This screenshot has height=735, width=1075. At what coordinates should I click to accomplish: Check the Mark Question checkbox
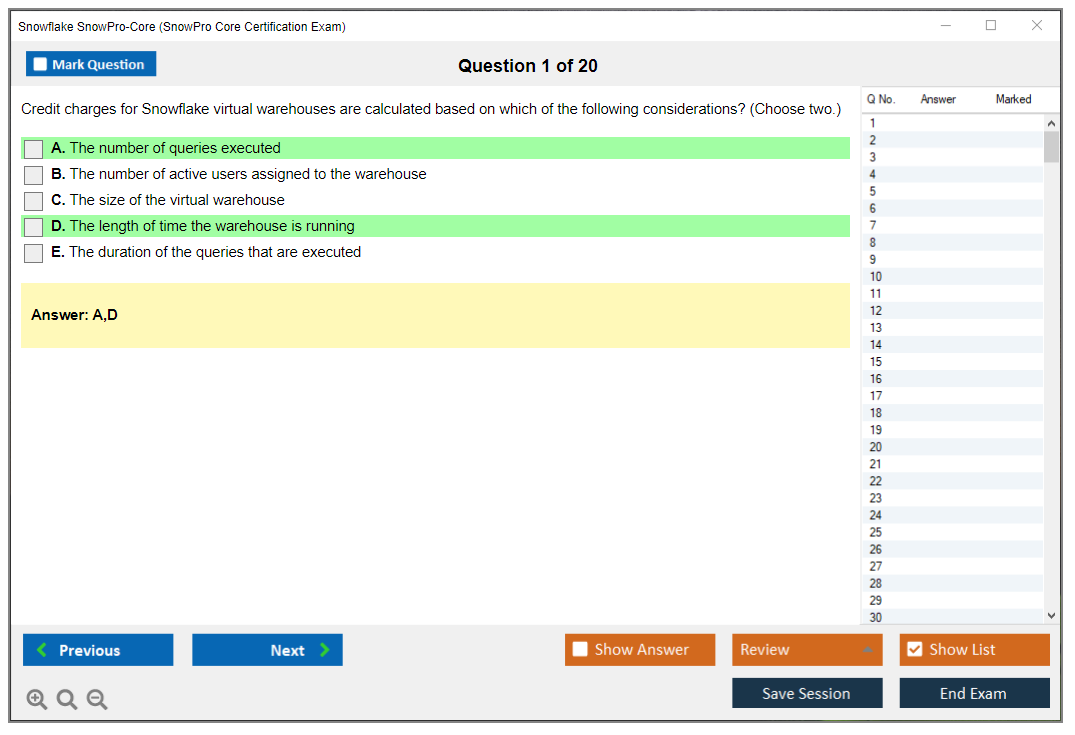41,64
